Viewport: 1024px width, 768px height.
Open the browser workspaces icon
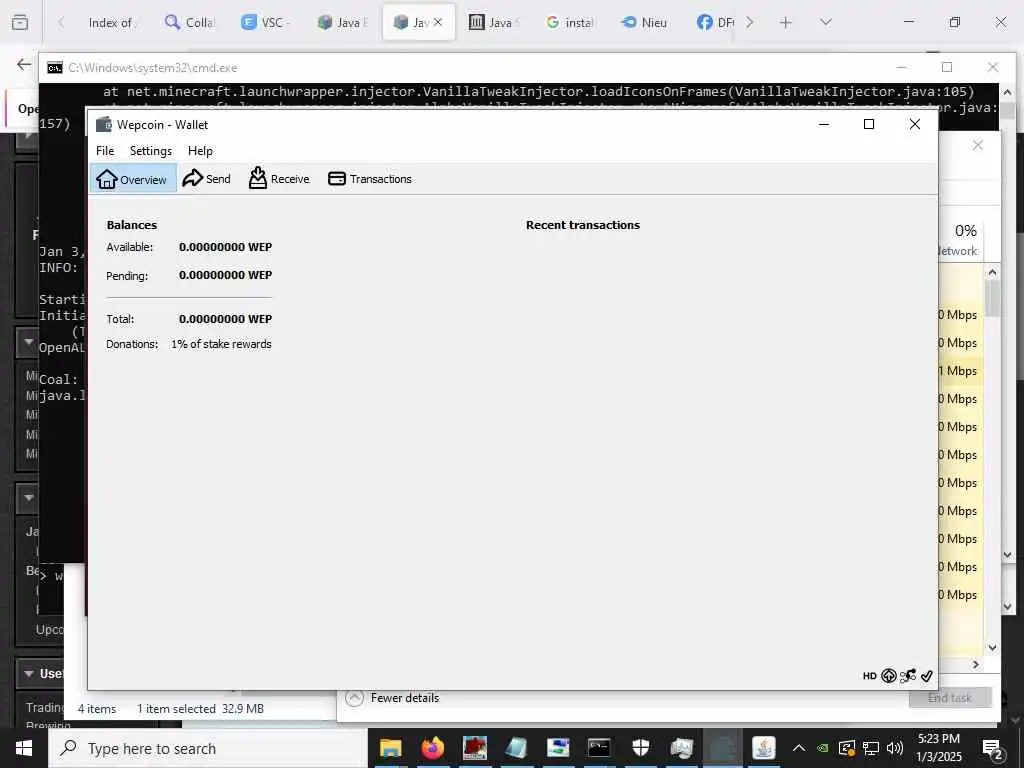pyautogui.click(x=20, y=23)
